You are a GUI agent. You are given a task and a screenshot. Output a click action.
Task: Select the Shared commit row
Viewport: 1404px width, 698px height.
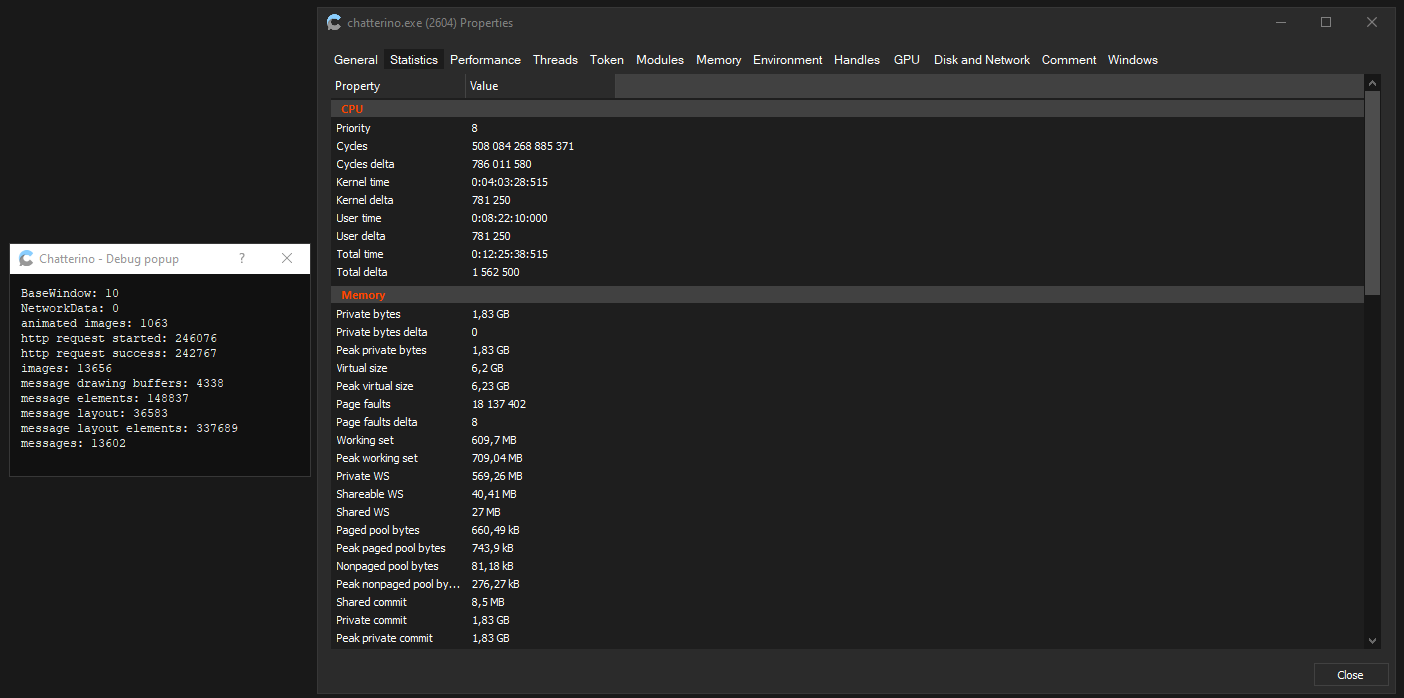pyautogui.click(x=847, y=602)
